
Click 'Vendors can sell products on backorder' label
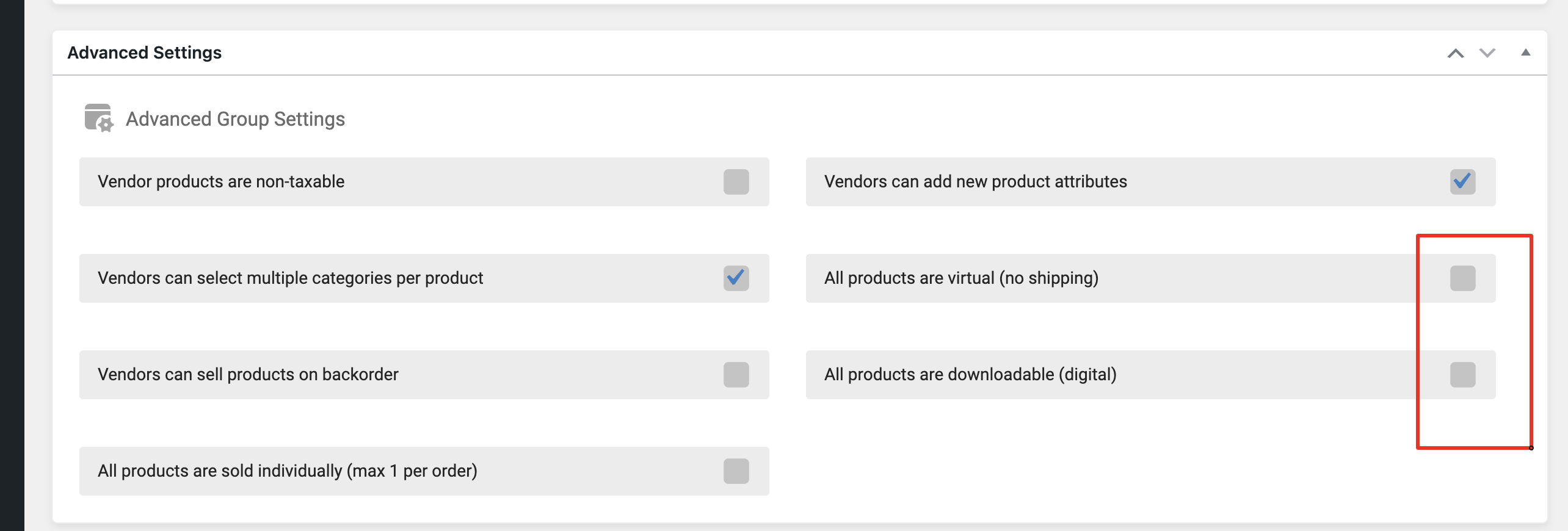[x=248, y=375]
